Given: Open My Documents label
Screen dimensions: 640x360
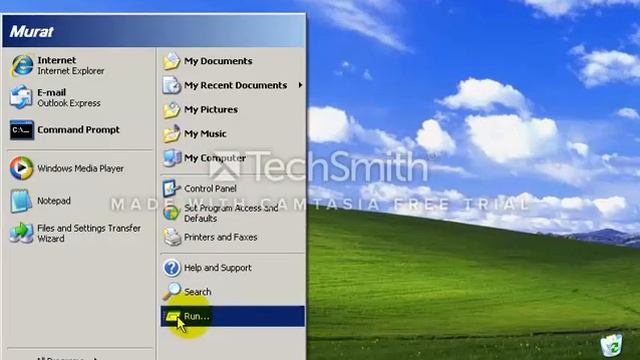Looking at the screenshot, I should pyautogui.click(x=218, y=61).
